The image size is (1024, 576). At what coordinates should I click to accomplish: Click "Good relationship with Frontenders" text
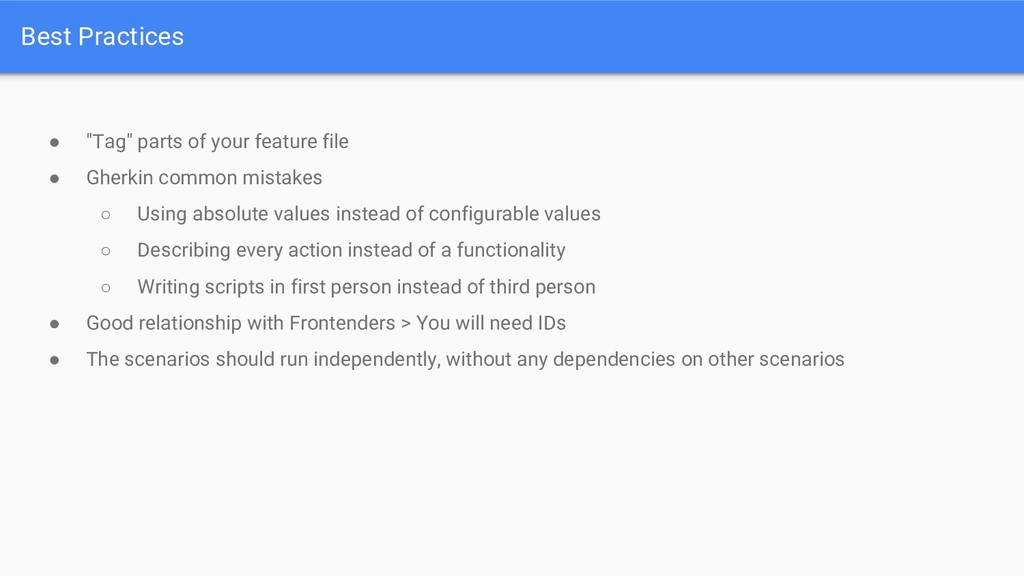coord(241,323)
